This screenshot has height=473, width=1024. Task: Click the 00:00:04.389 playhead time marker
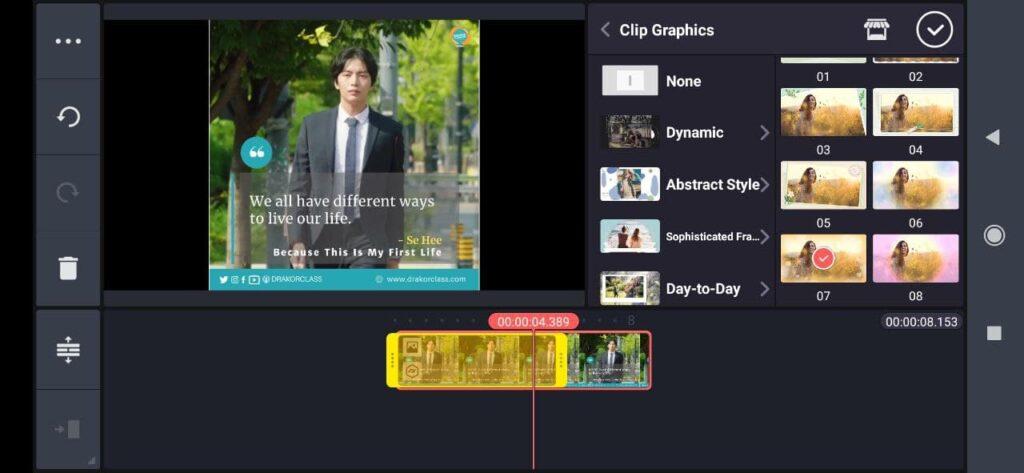534,321
